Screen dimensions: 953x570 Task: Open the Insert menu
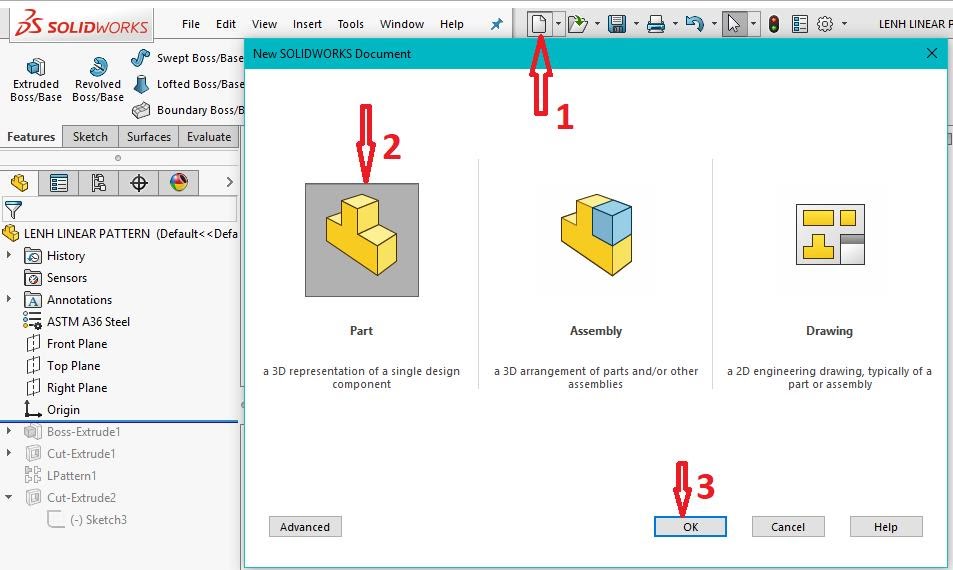(307, 24)
